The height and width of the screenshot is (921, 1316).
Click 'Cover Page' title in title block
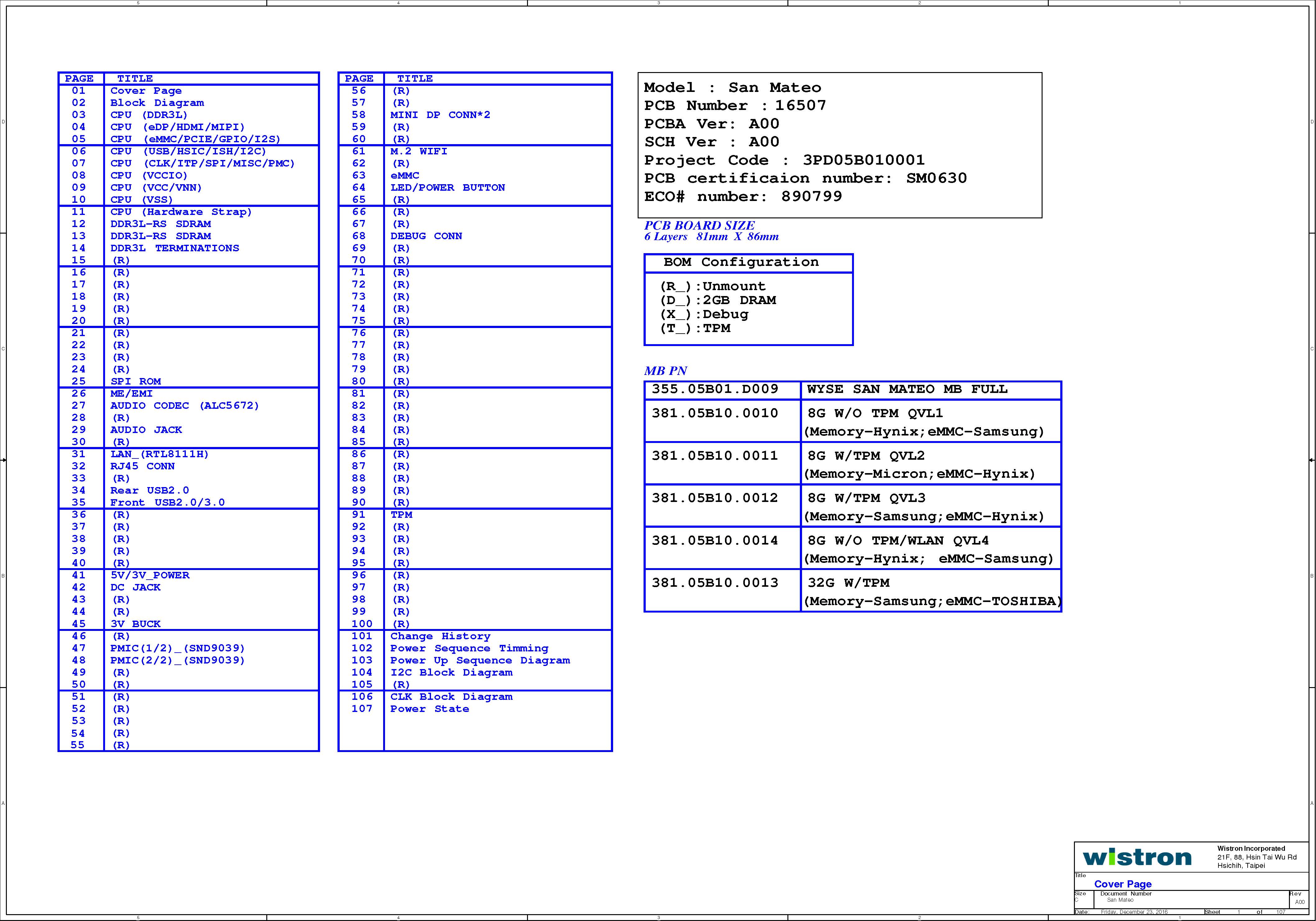click(1122, 884)
